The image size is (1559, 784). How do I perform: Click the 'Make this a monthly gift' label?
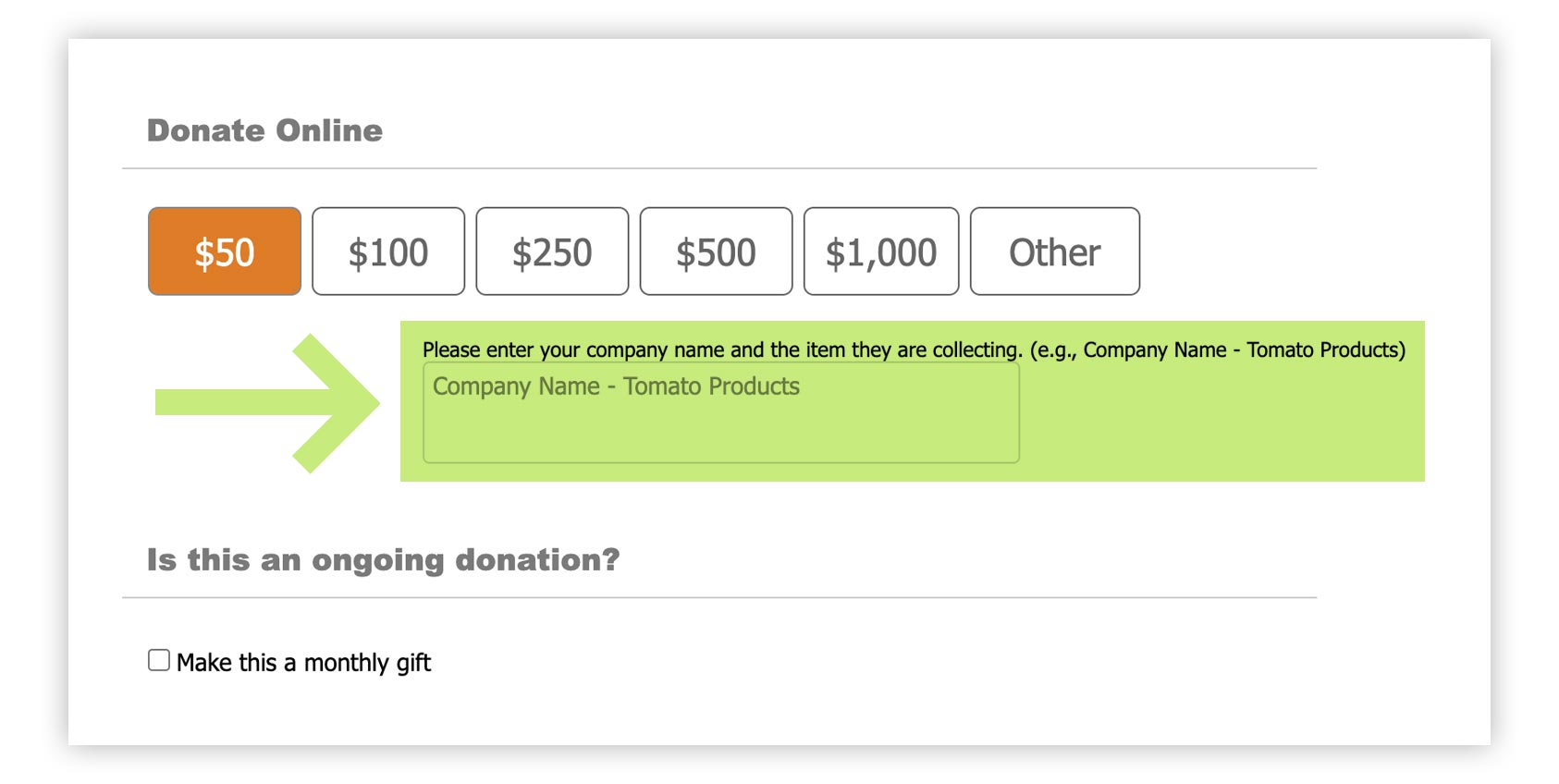click(305, 661)
